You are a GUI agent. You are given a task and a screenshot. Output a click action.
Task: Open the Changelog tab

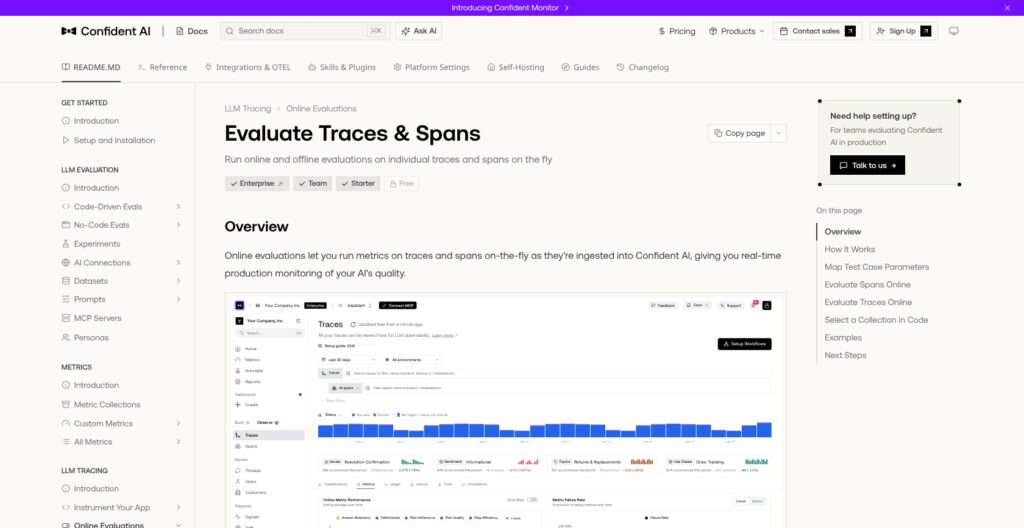point(643,67)
